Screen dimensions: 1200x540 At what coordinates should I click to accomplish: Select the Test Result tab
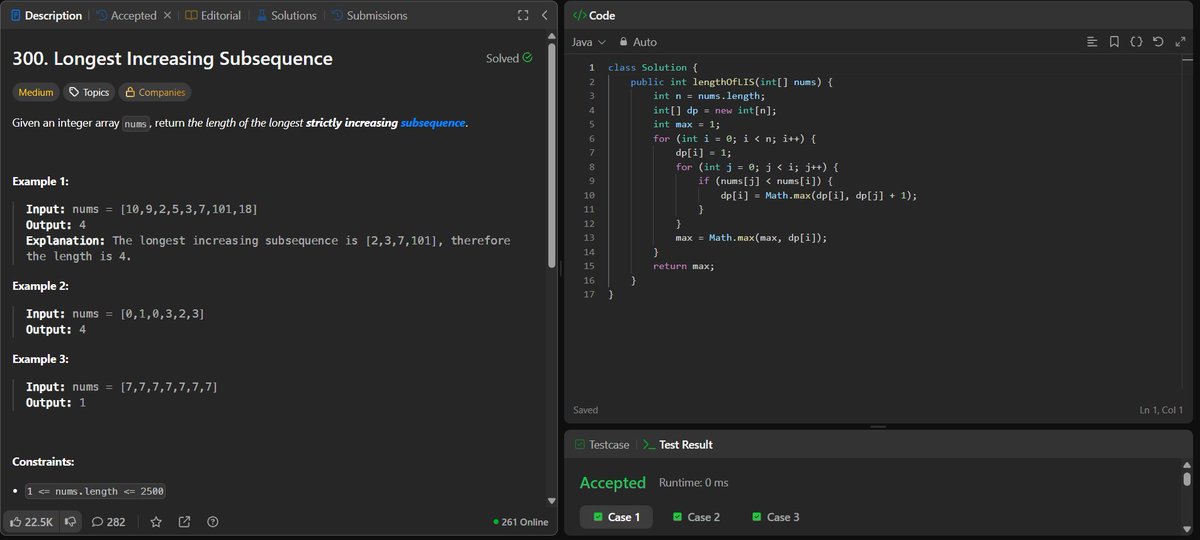678,444
